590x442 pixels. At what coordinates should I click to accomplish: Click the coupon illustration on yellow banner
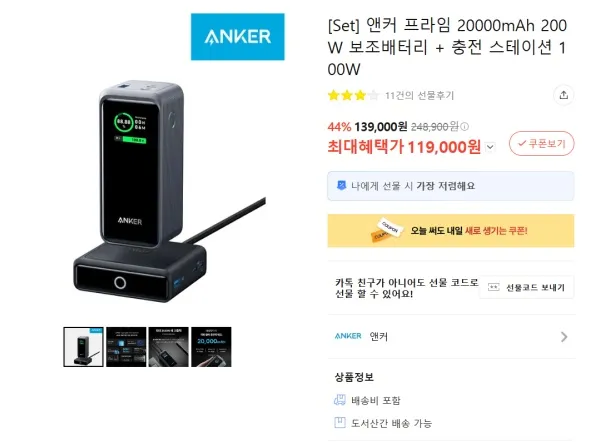387,229
